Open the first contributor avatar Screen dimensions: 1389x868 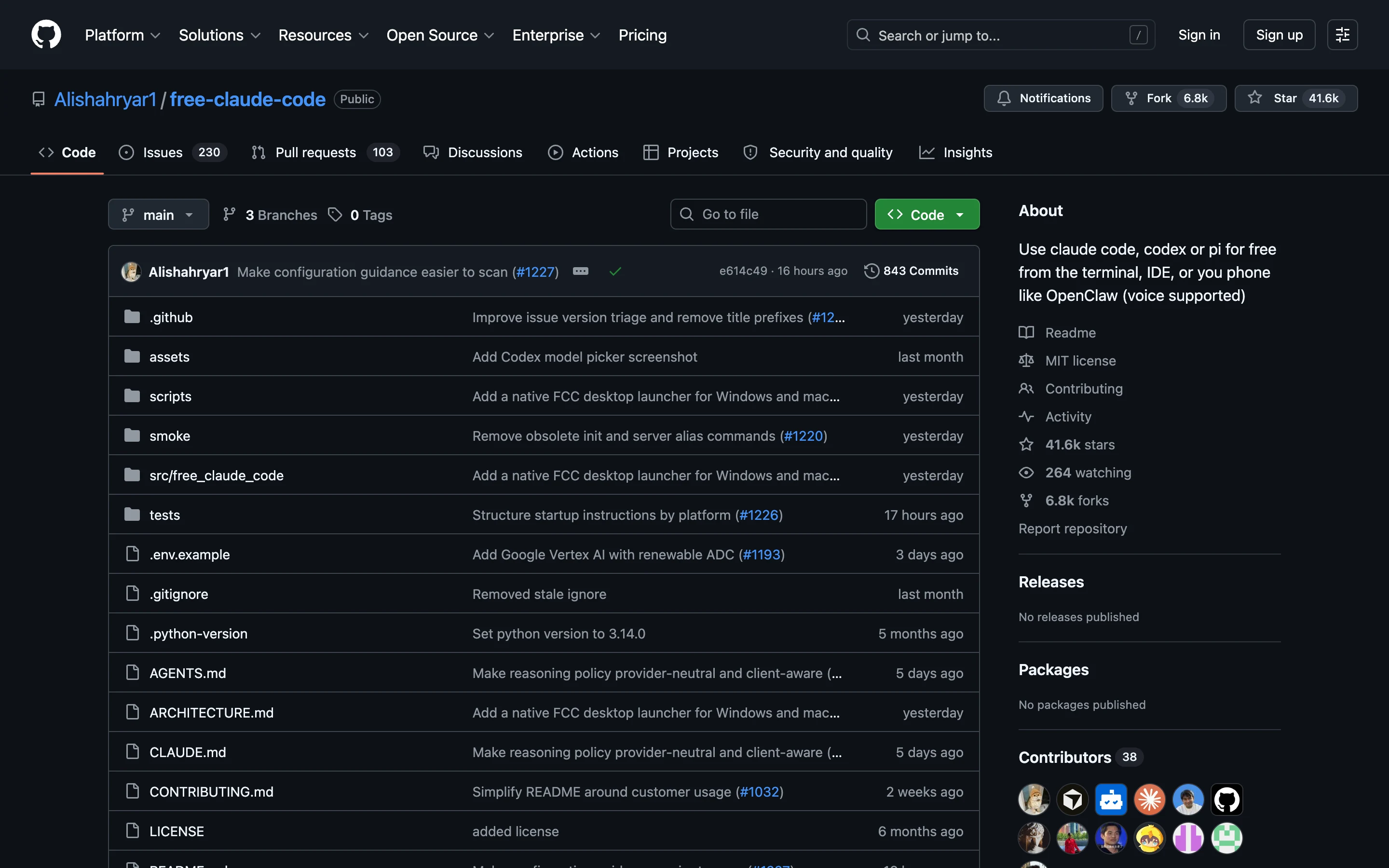click(x=1034, y=799)
